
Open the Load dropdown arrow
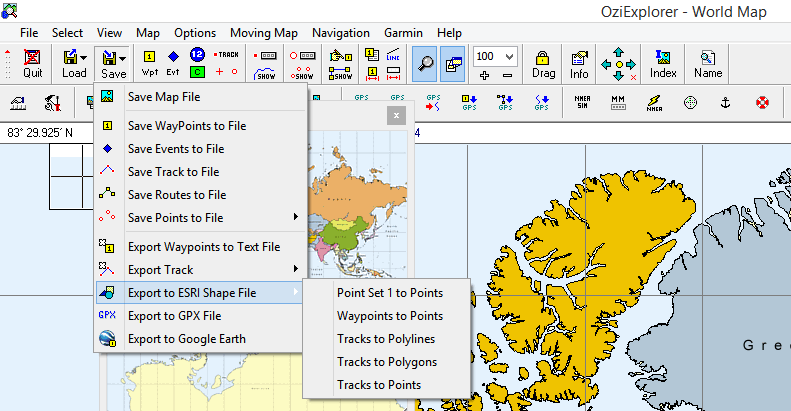click(x=84, y=58)
